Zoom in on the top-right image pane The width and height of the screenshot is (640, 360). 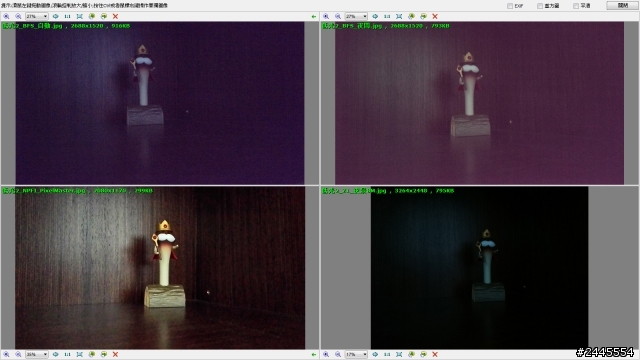[326, 16]
